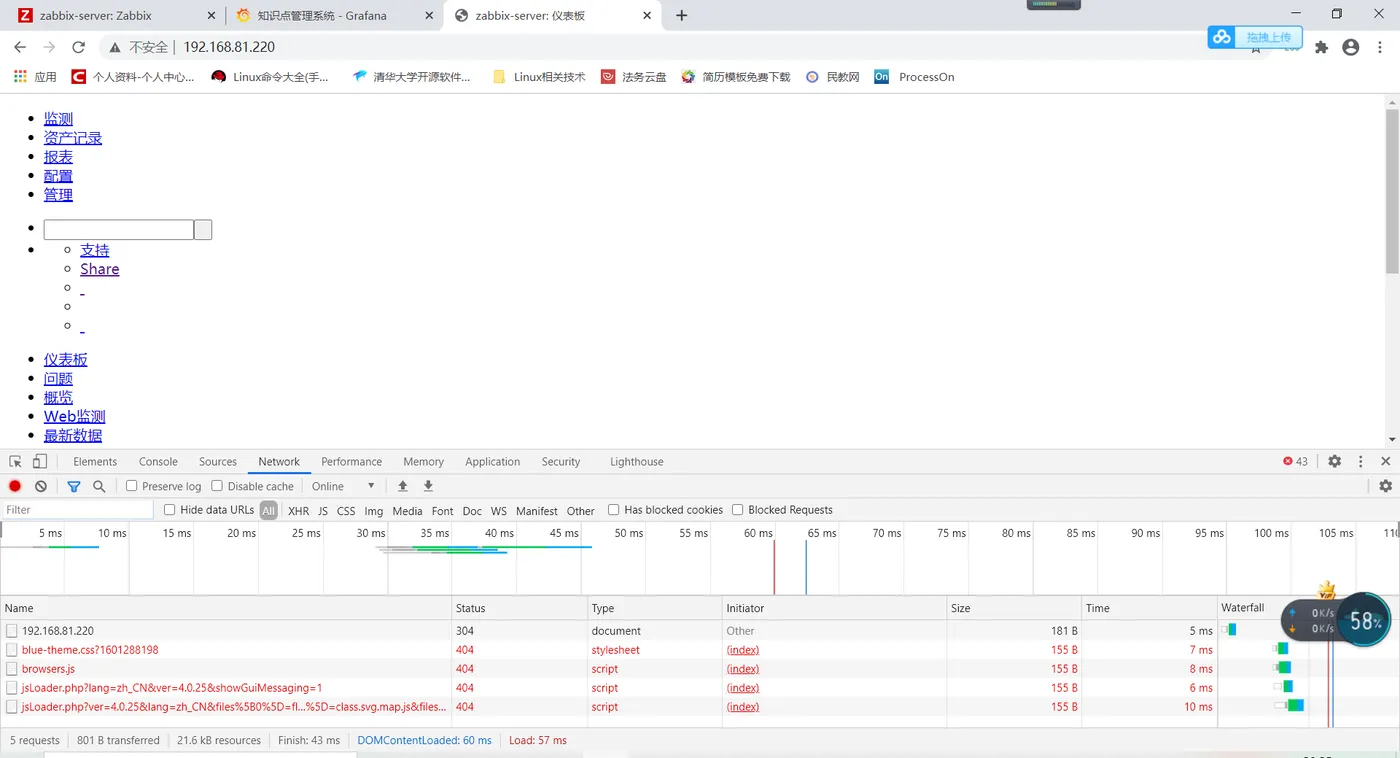
Task: Filter requests by Img
Action: coord(373,511)
